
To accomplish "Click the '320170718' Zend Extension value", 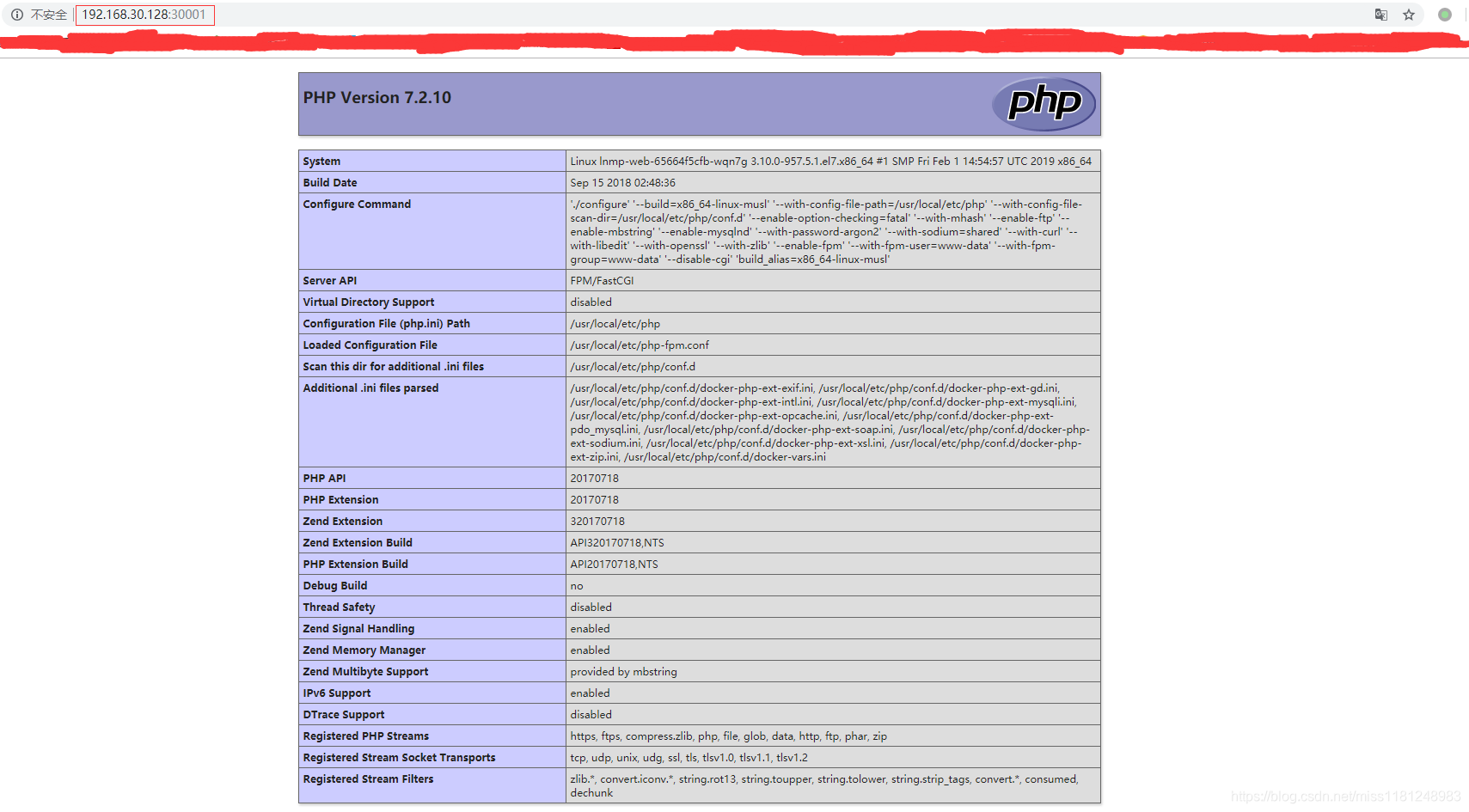I will click(x=597, y=522).
